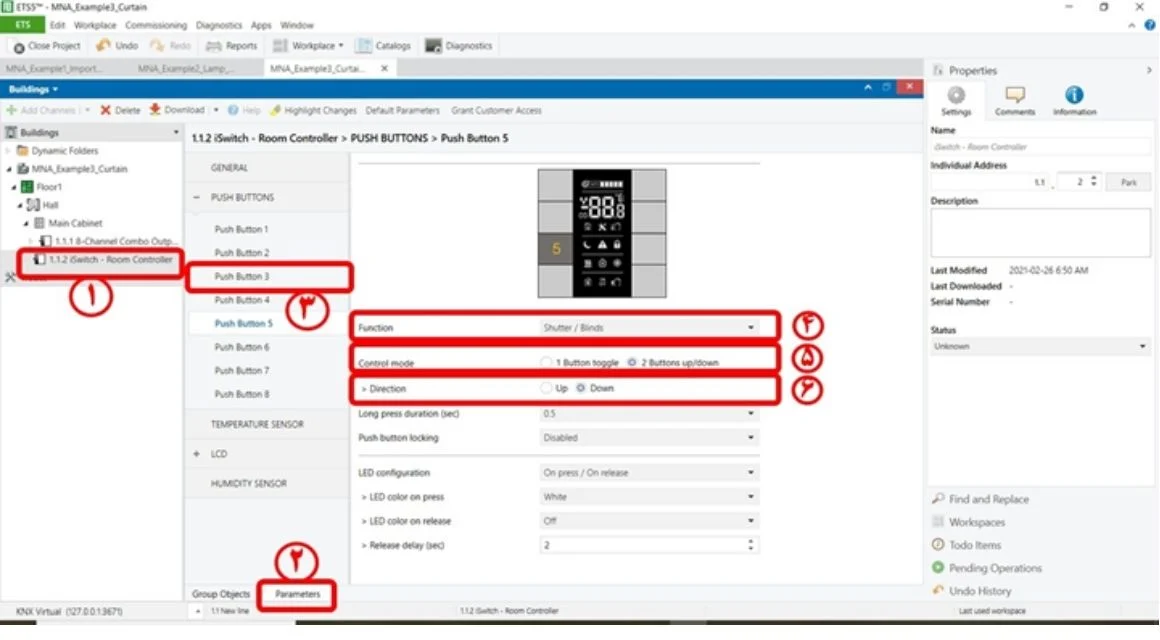The height and width of the screenshot is (640, 1160).
Task: Open Long press duration dropdown
Action: pyautogui.click(x=650, y=414)
